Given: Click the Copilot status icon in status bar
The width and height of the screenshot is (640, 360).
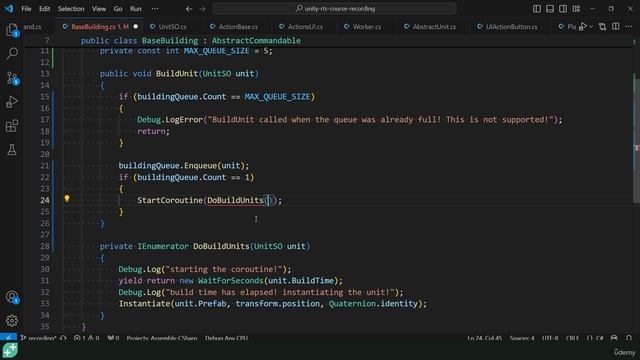Looking at the screenshot, I should pos(614,338).
